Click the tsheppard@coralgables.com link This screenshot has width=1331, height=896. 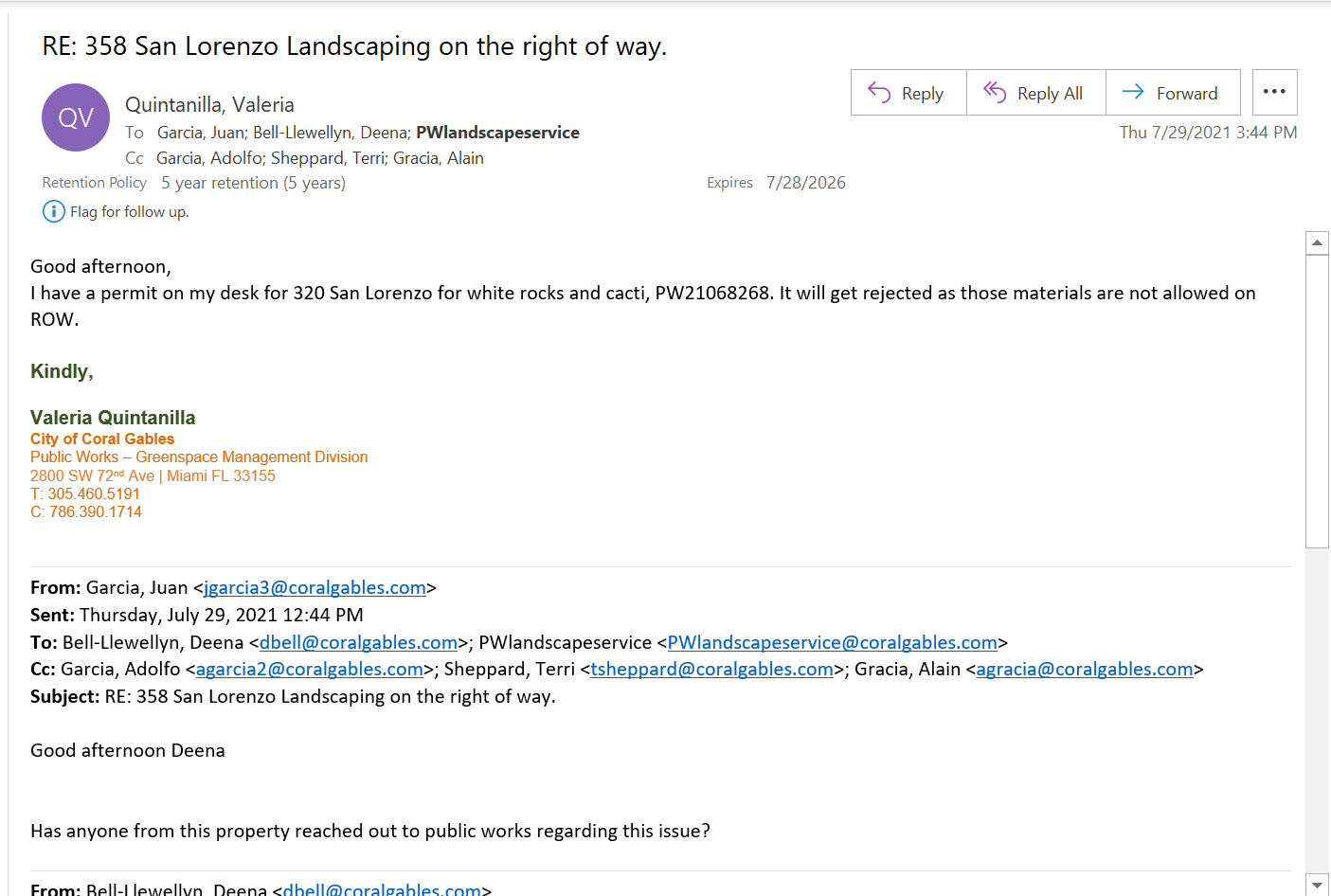coord(711,669)
